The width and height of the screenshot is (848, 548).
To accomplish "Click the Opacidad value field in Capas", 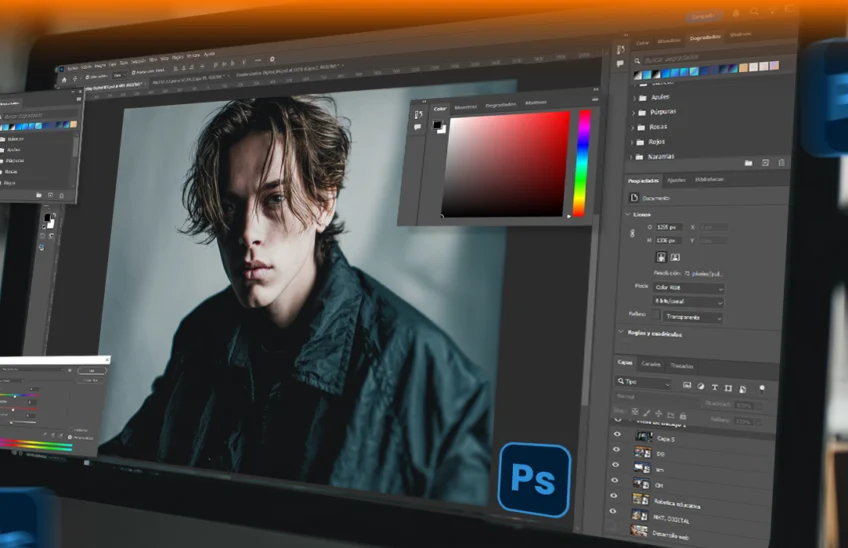I will pos(744,406).
